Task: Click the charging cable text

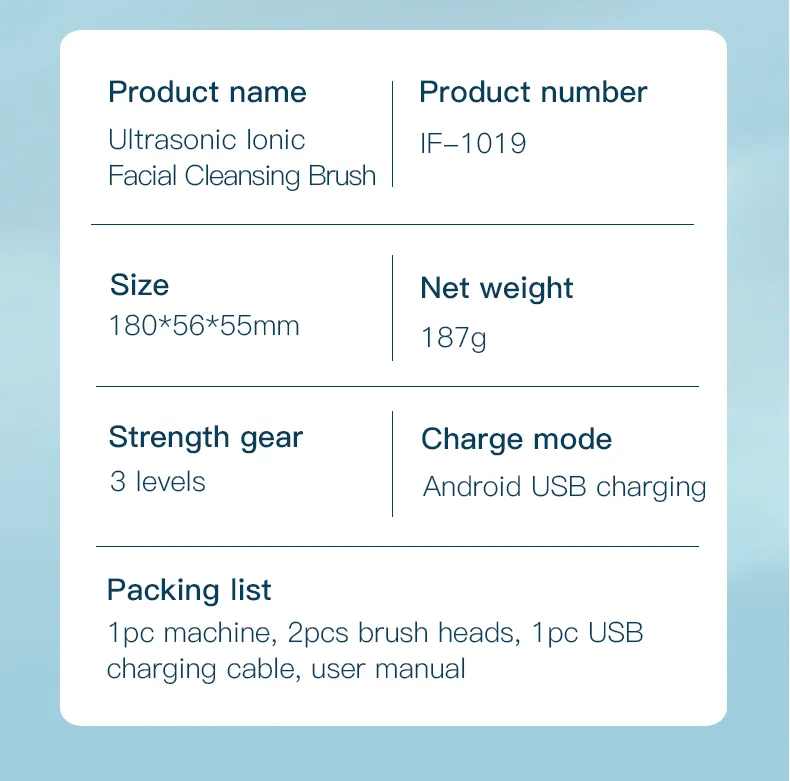Action: click(x=200, y=668)
